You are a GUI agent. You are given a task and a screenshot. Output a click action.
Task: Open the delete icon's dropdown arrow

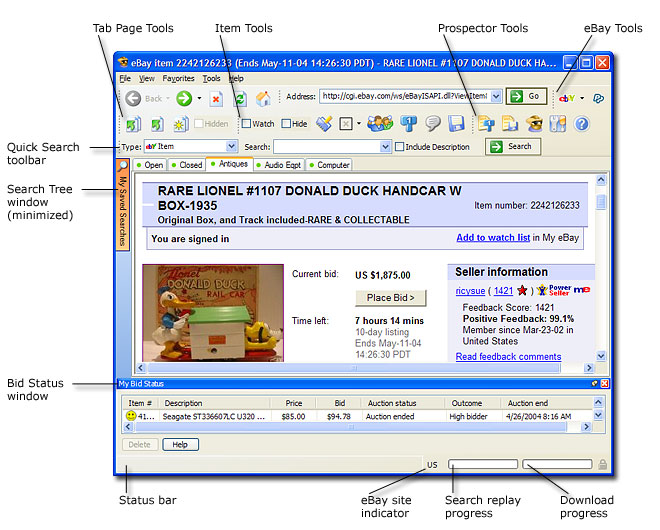point(359,124)
